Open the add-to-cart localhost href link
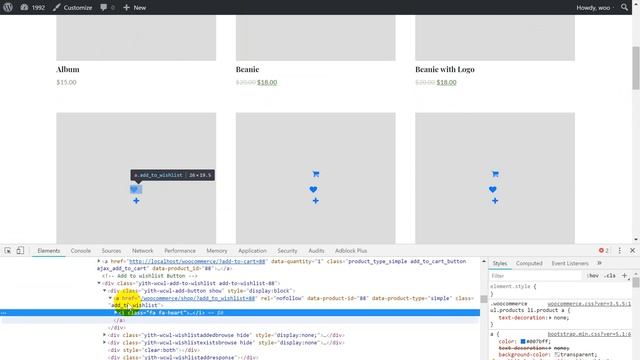640x360 pixels. click(198, 261)
